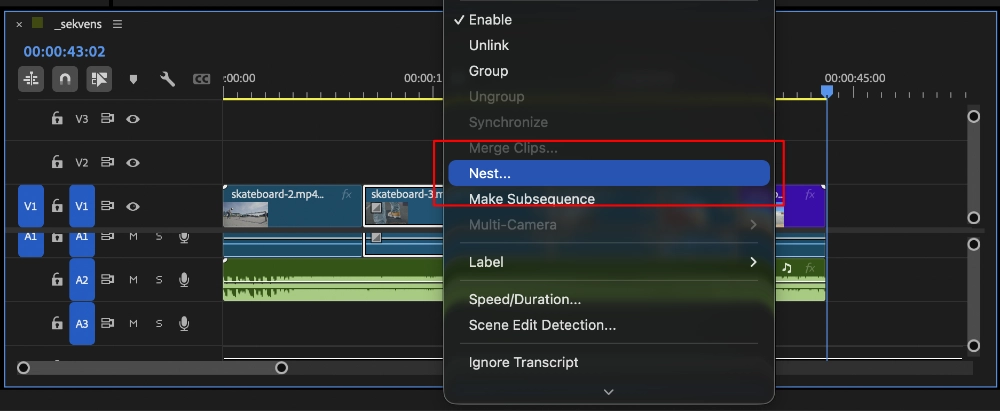Toggle lock on track A3

[57, 324]
